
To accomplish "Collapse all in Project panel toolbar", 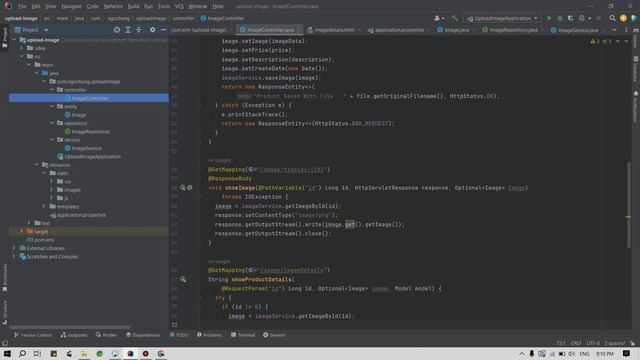I will tap(138, 30).
